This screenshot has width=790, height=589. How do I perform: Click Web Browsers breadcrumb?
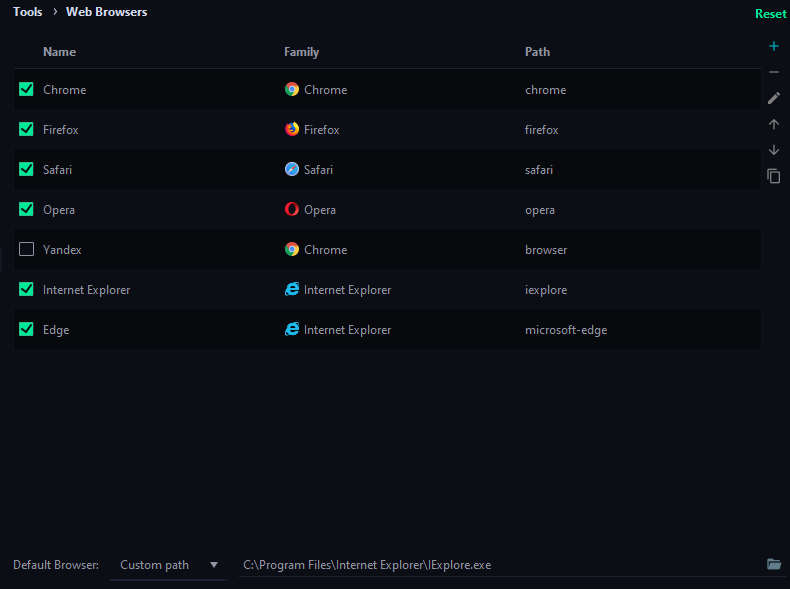tap(106, 12)
